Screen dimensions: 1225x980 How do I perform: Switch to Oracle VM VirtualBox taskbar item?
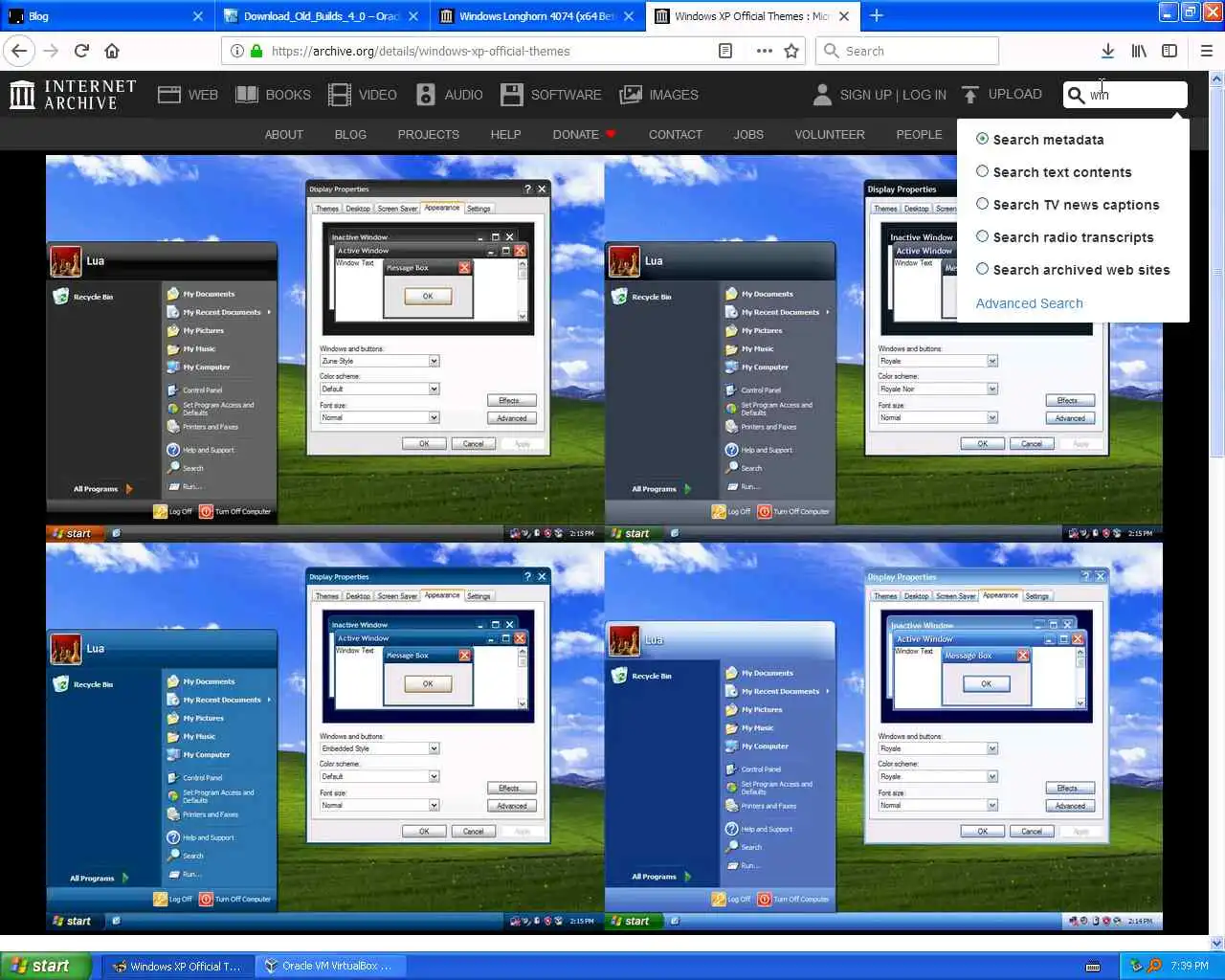328,966
